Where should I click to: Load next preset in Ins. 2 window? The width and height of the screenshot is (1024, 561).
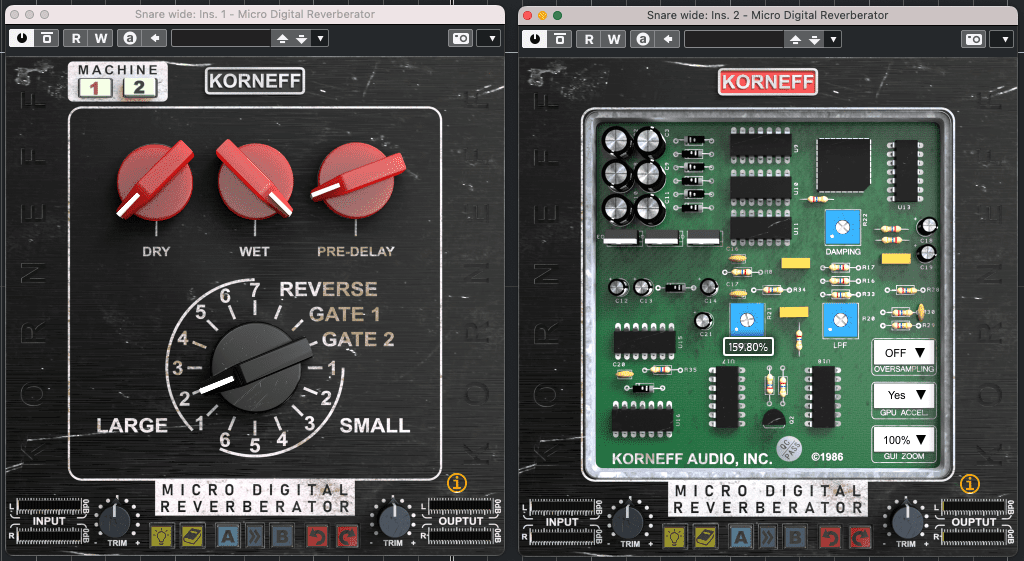814,39
